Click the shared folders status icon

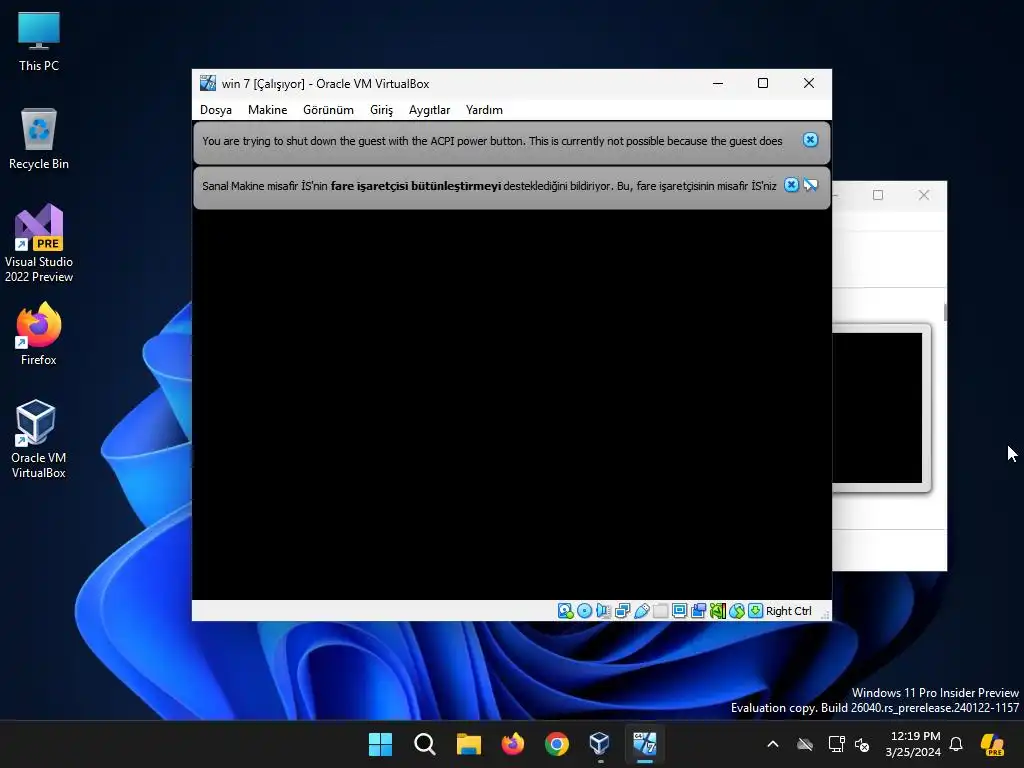pos(660,611)
